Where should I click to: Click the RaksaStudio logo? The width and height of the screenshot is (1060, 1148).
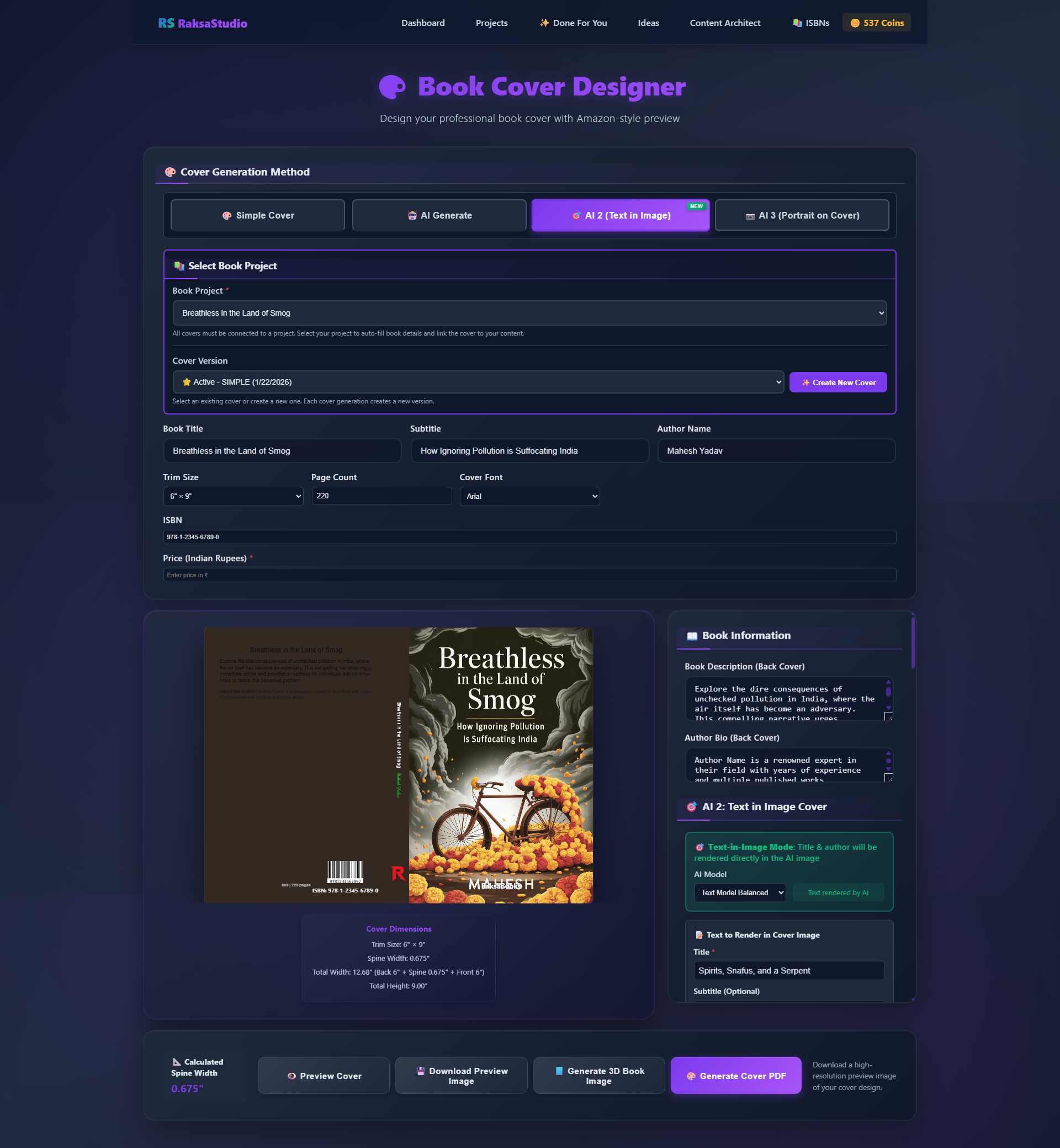203,24
